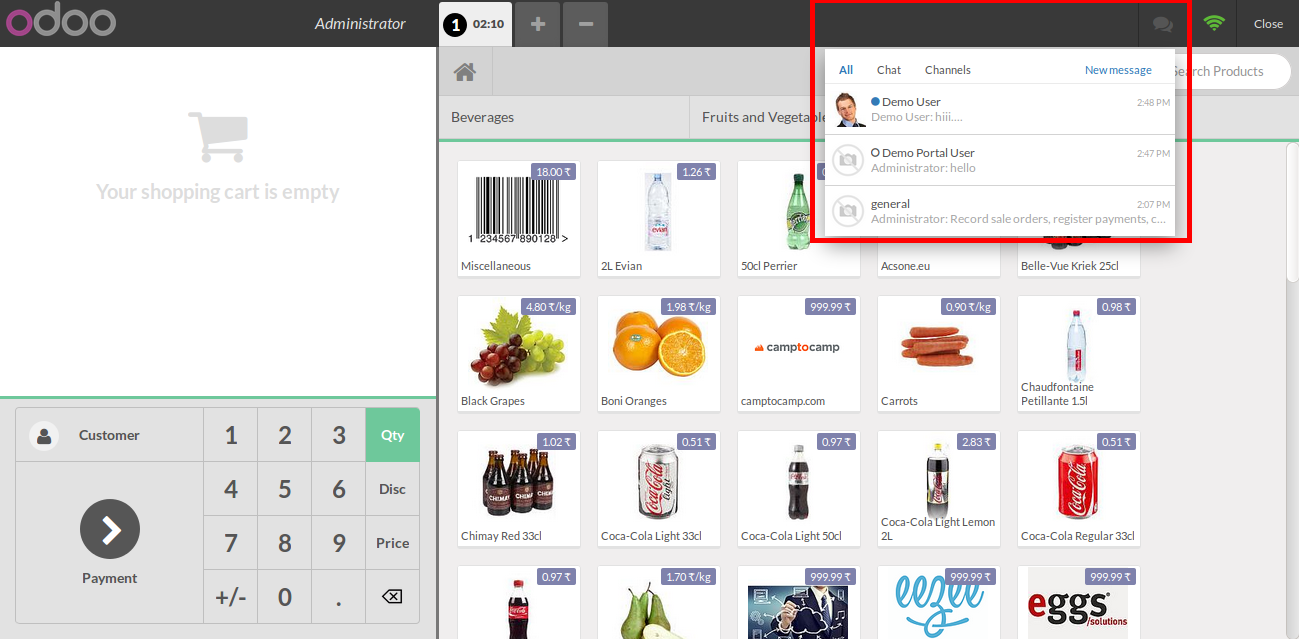The height and width of the screenshot is (639, 1299).
Task: Open the Demo User conversation
Action: (x=1000, y=109)
